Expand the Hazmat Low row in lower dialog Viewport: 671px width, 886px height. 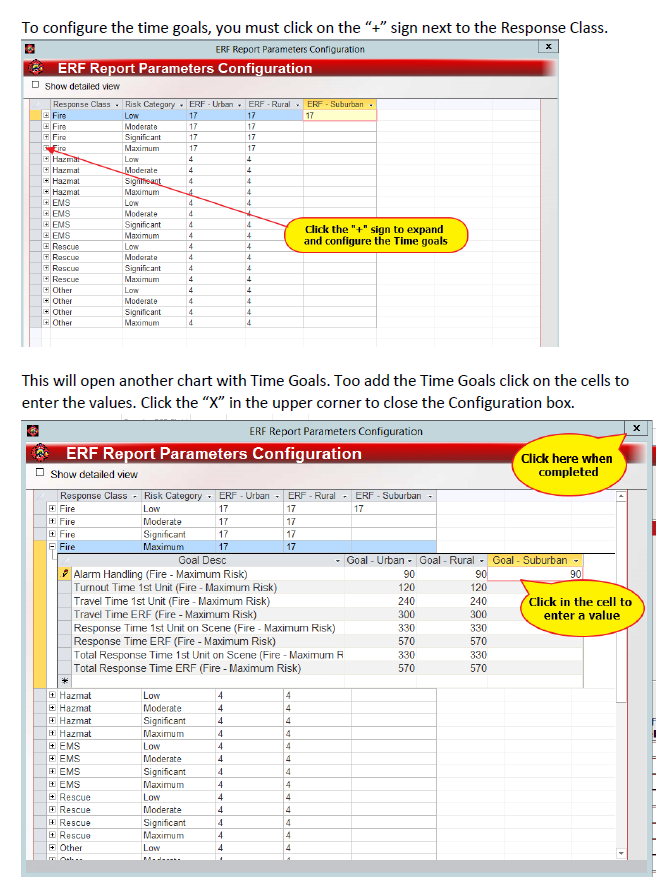tap(52, 695)
